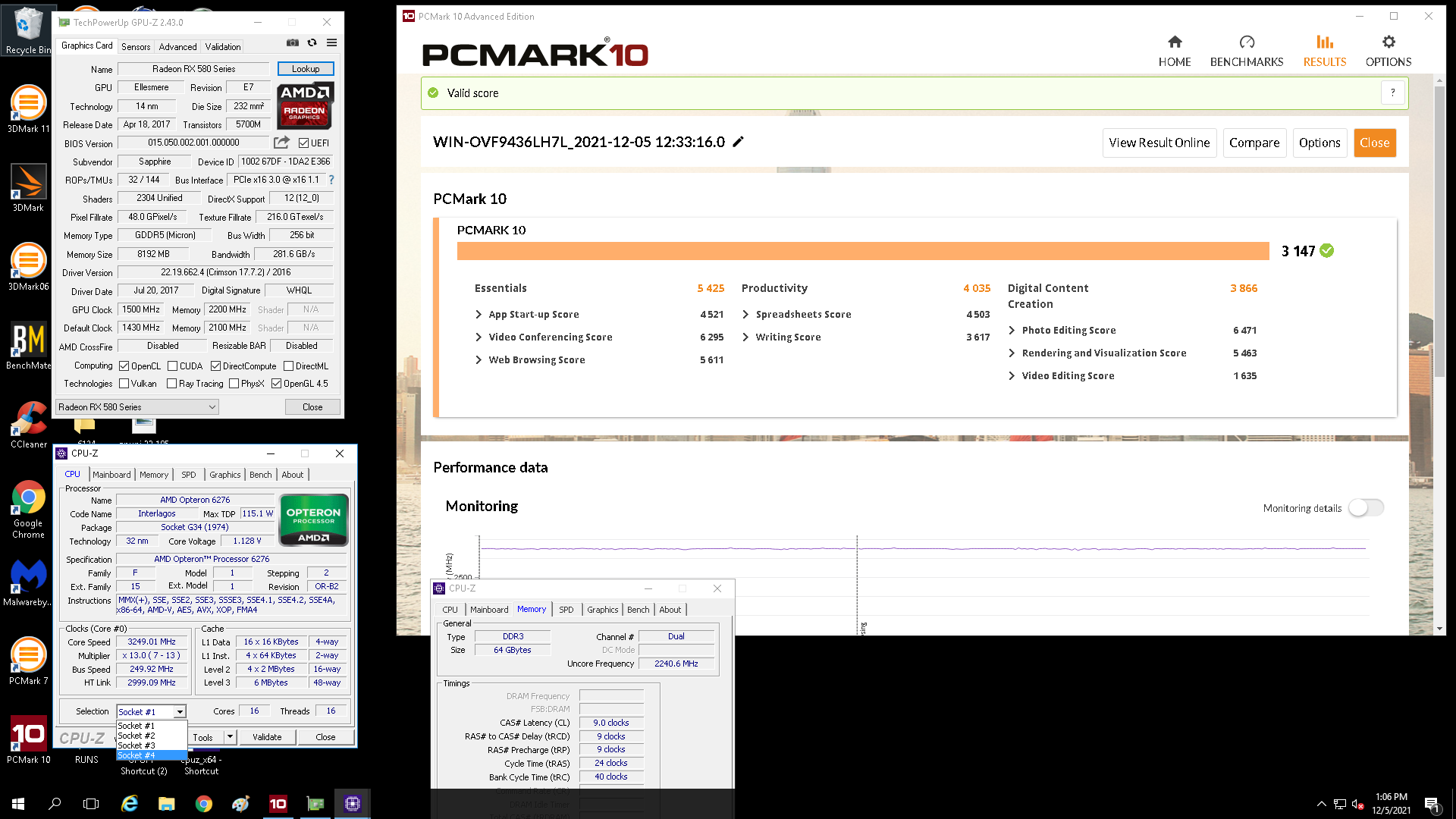Open 3DMark desktop shortcut
This screenshot has width=1456, height=819.
pos(28,188)
